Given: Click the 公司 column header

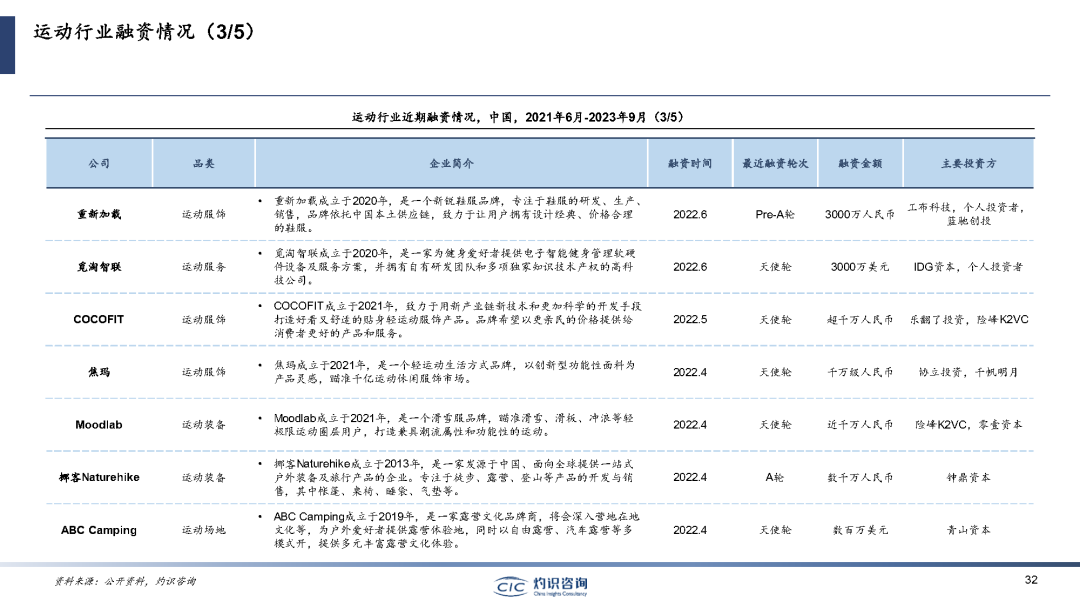Looking at the screenshot, I should 99,163.
